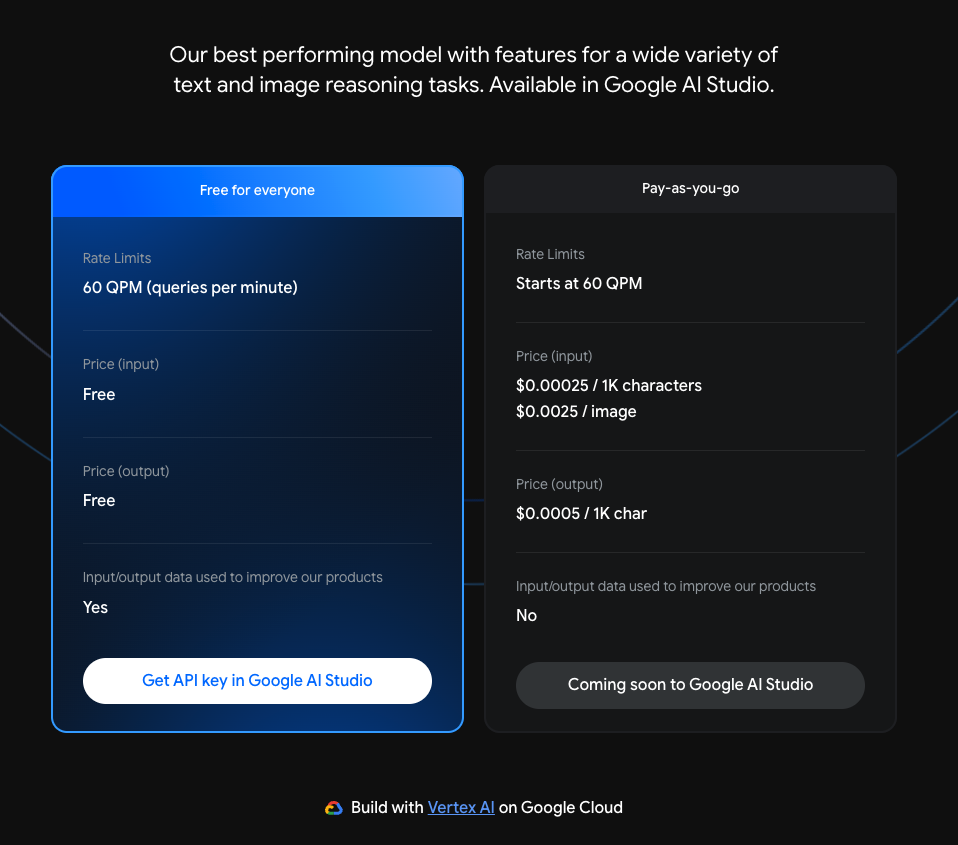Select the Pay-as-you-go header
958x845 pixels.
(x=690, y=189)
